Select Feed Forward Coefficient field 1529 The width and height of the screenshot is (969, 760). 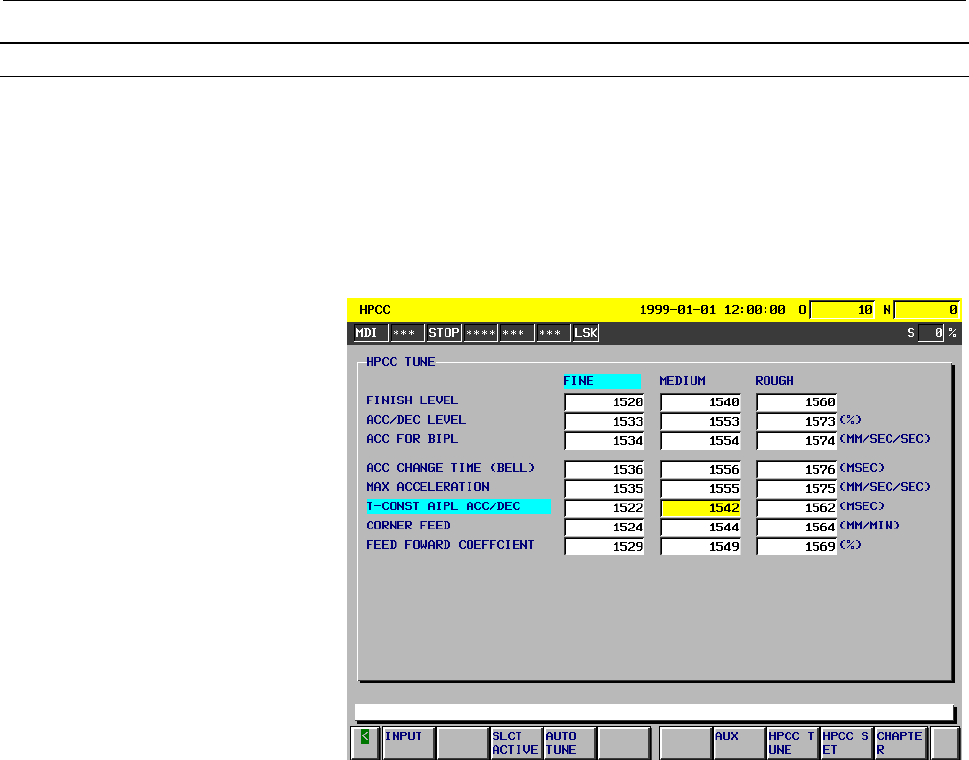604,546
